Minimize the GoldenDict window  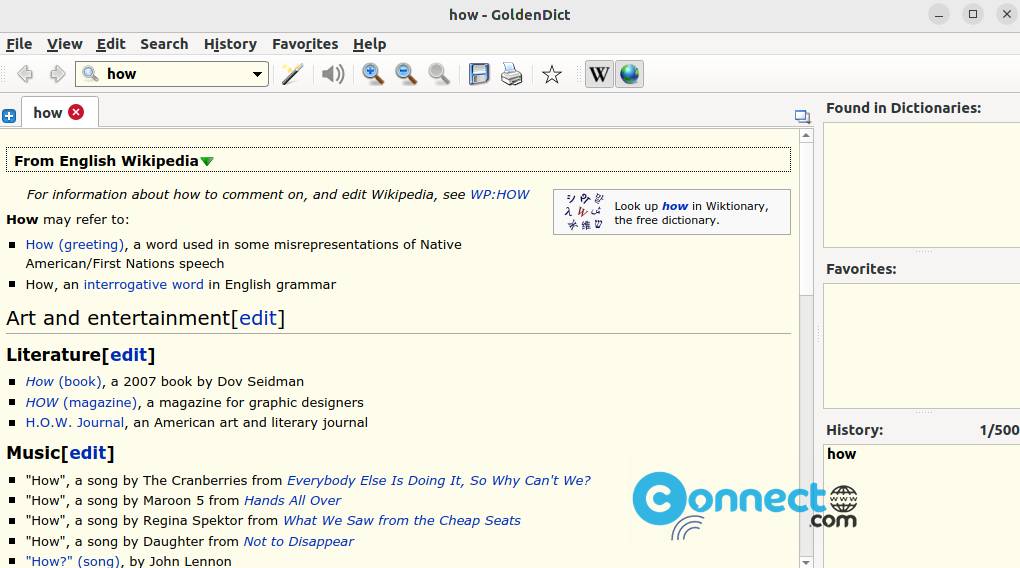click(x=939, y=14)
